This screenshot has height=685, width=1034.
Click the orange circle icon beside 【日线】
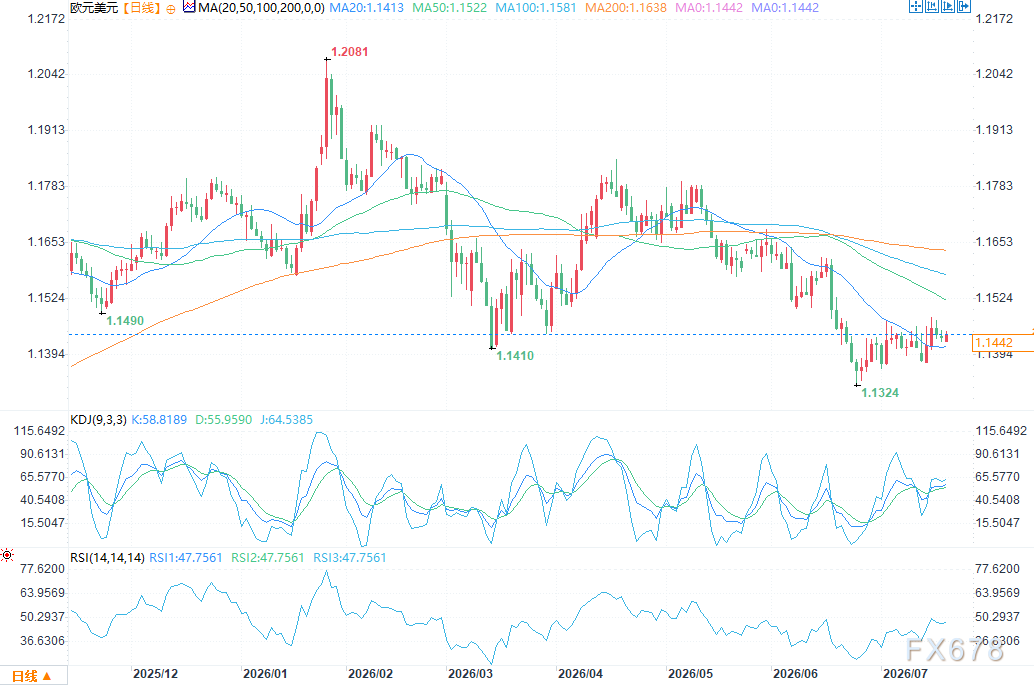coord(171,9)
